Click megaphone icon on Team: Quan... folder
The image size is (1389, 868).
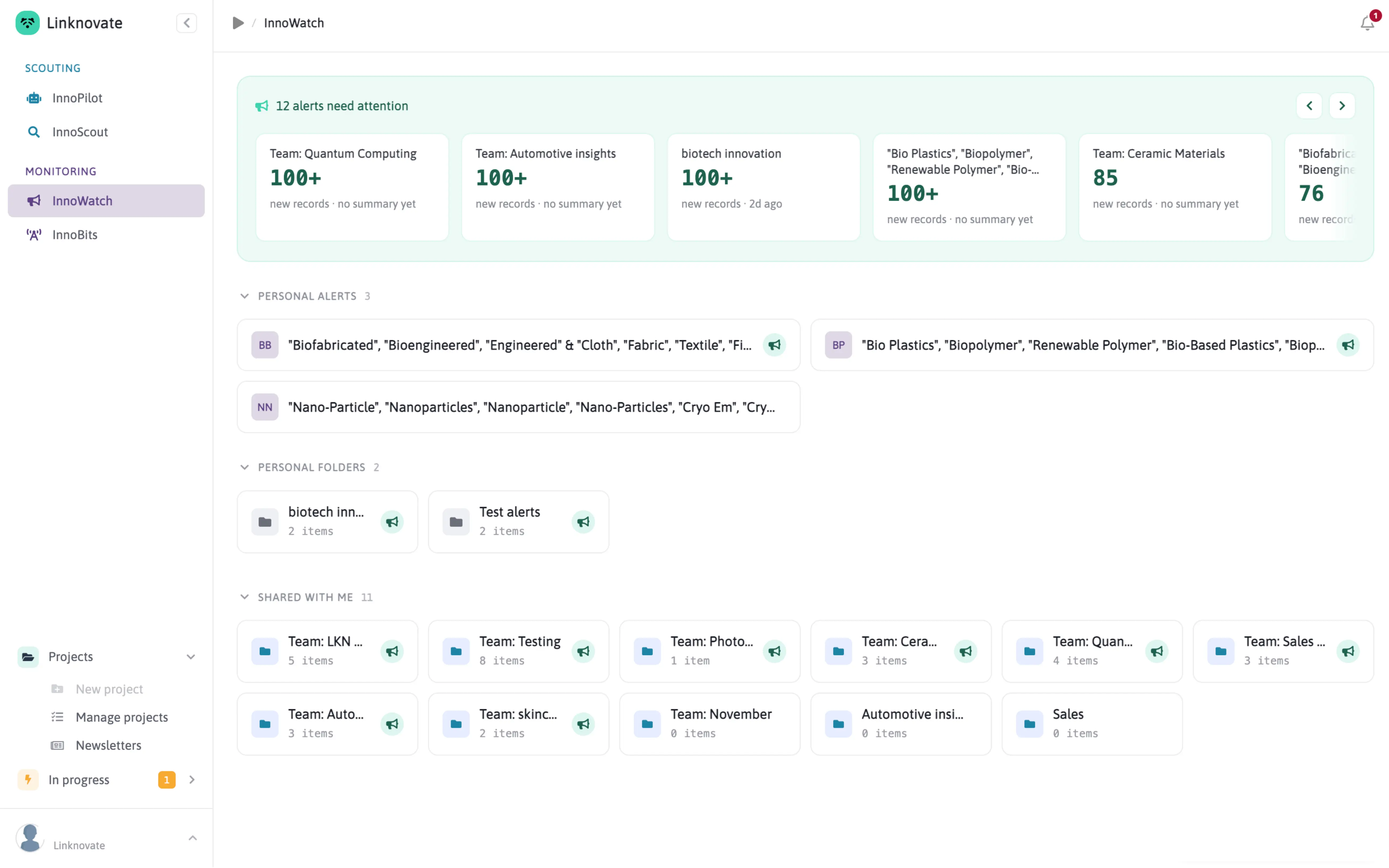pos(1156,651)
